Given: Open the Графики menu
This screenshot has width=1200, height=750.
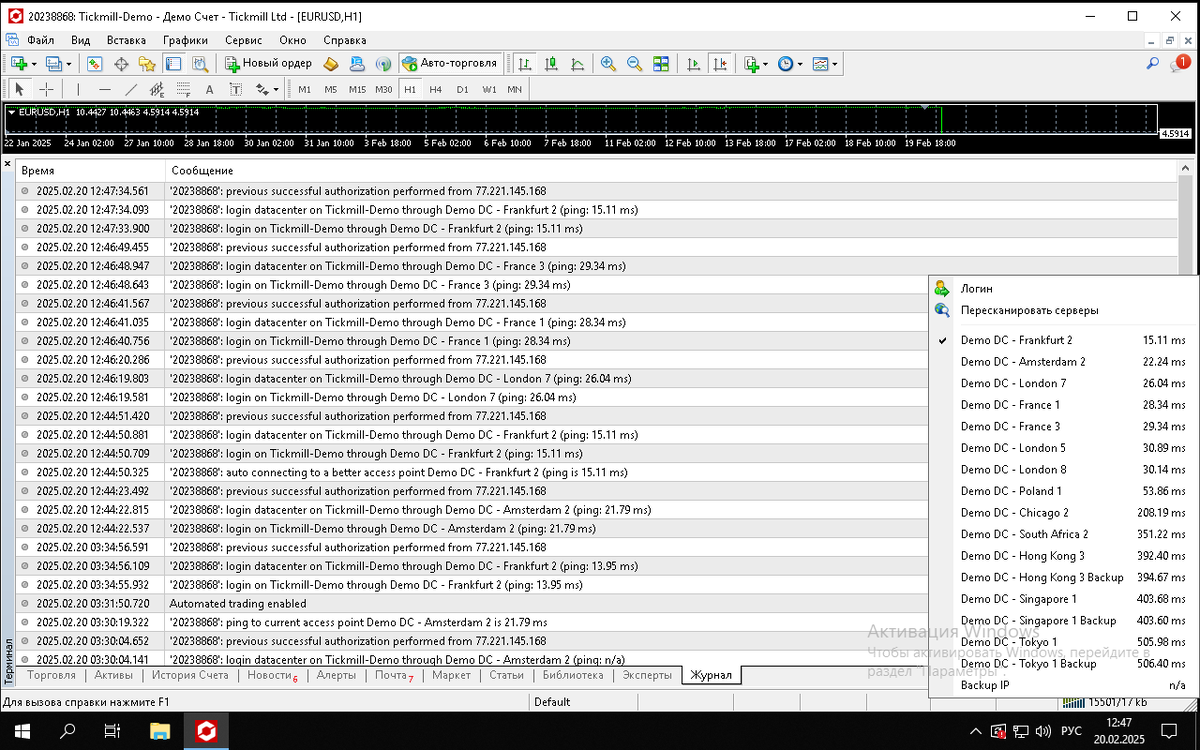Looking at the screenshot, I should pos(186,40).
